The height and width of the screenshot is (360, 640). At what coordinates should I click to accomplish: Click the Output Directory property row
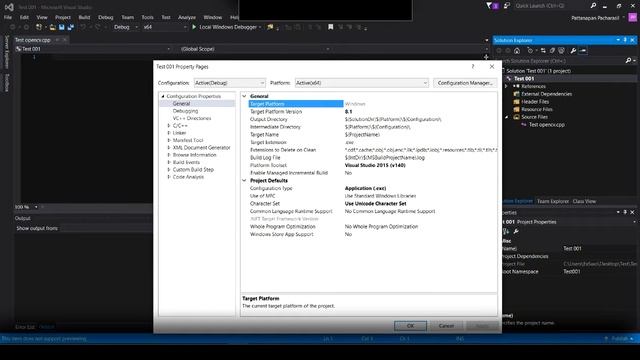click(373, 119)
